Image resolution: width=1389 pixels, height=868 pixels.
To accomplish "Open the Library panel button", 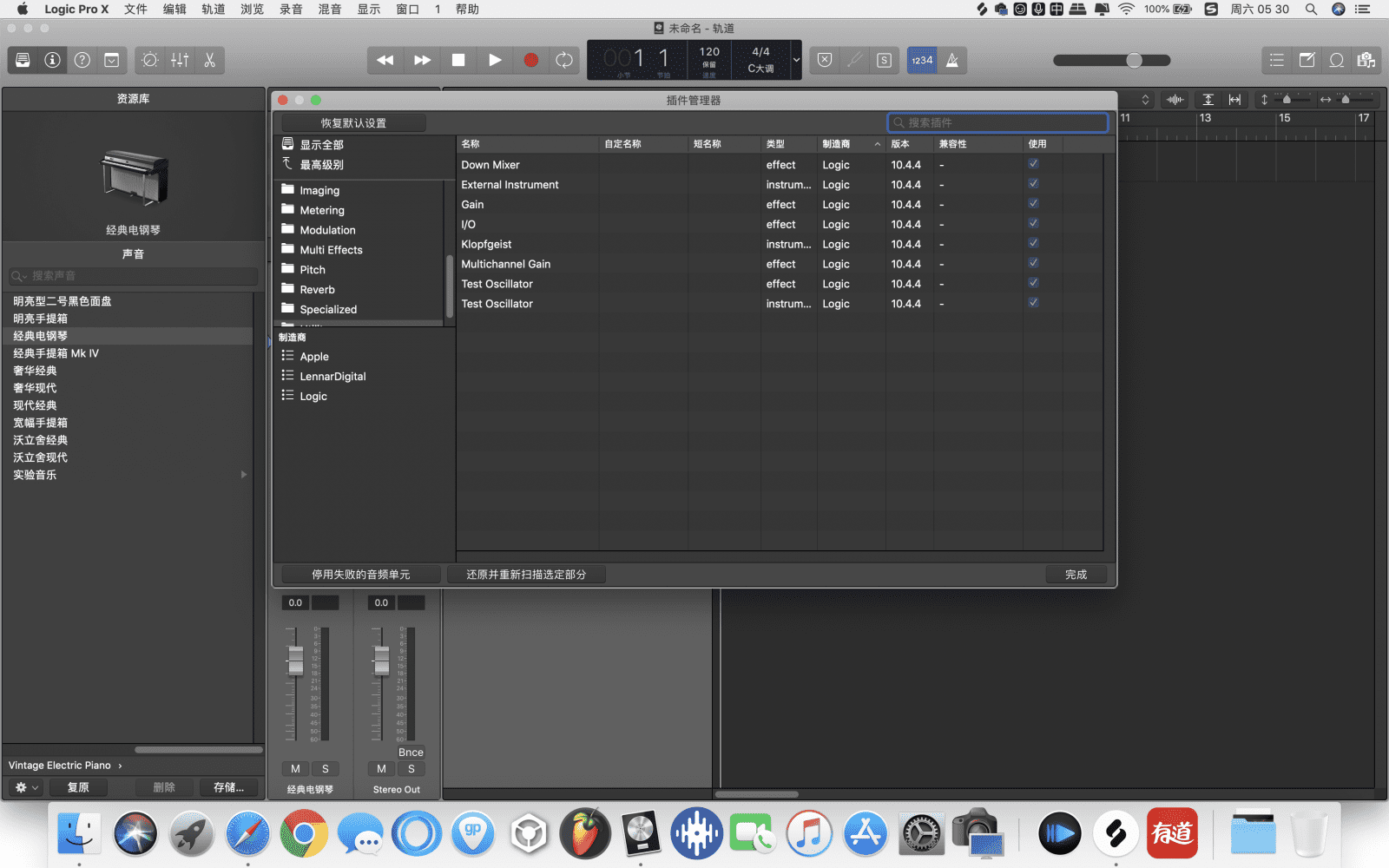I will pos(23,60).
